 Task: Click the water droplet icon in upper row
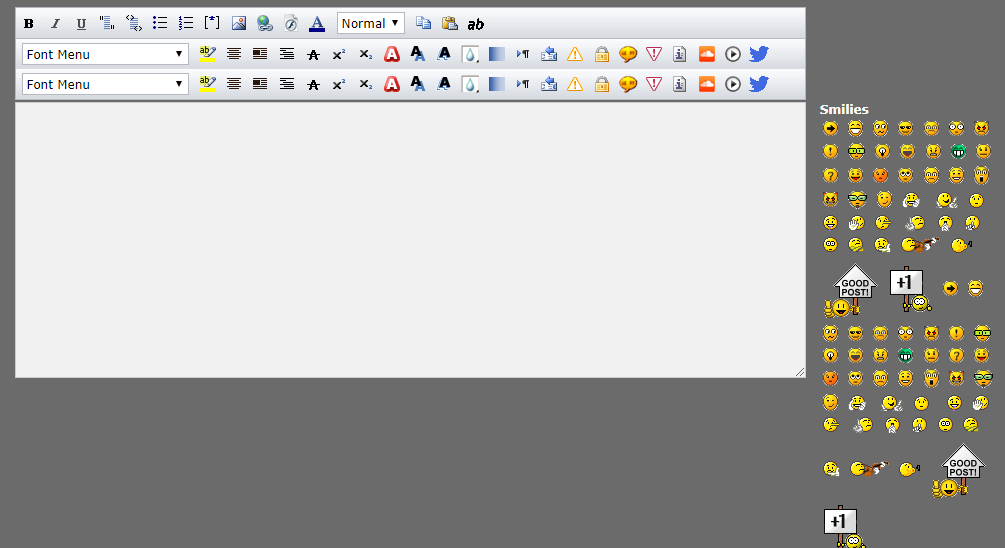pos(470,54)
